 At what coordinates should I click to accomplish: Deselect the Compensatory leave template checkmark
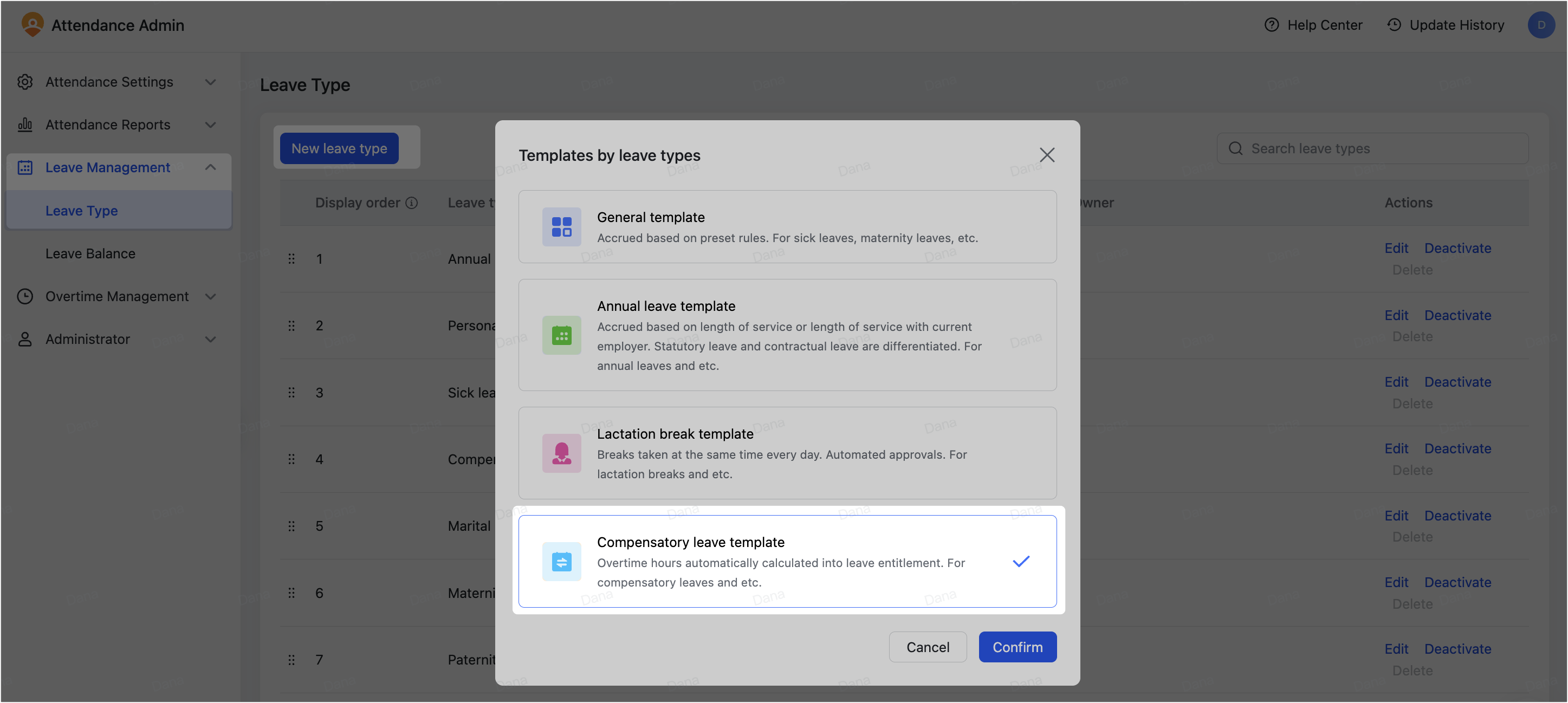(x=1021, y=561)
